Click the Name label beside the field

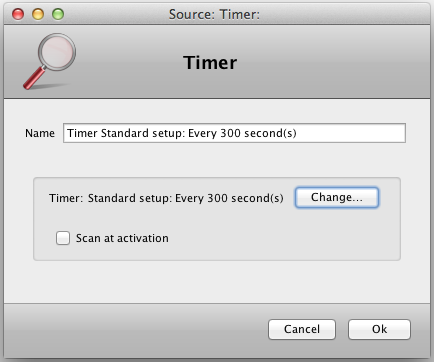coord(40,133)
